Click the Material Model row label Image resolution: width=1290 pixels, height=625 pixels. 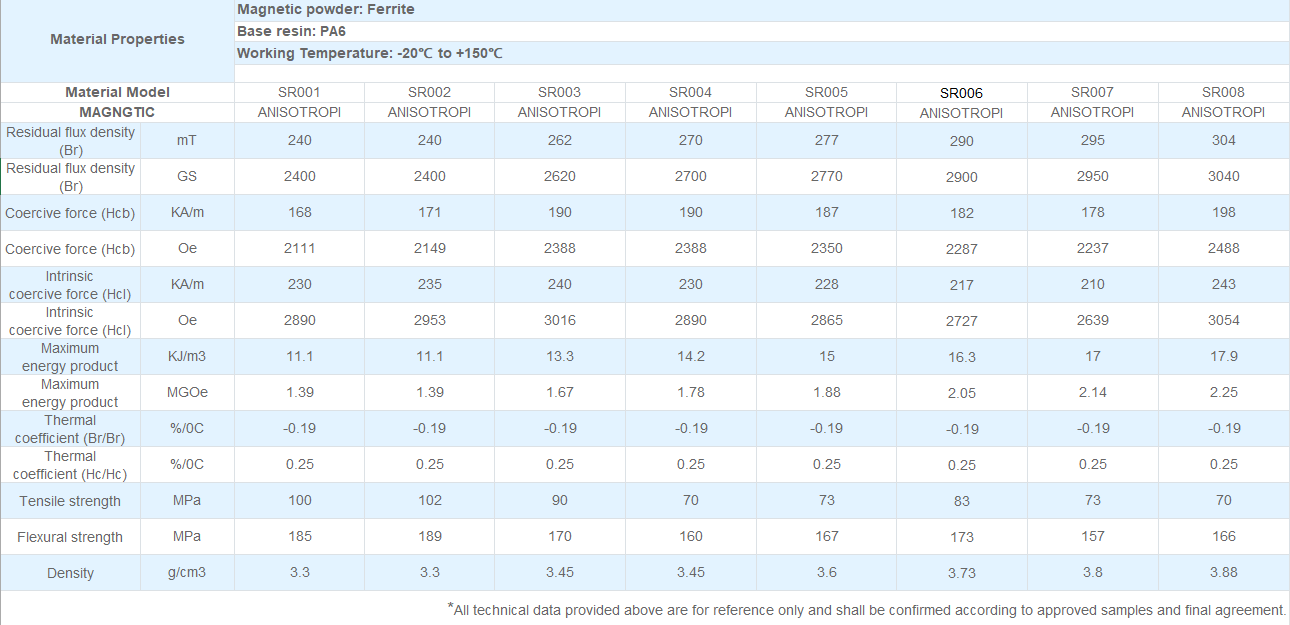(x=117, y=92)
